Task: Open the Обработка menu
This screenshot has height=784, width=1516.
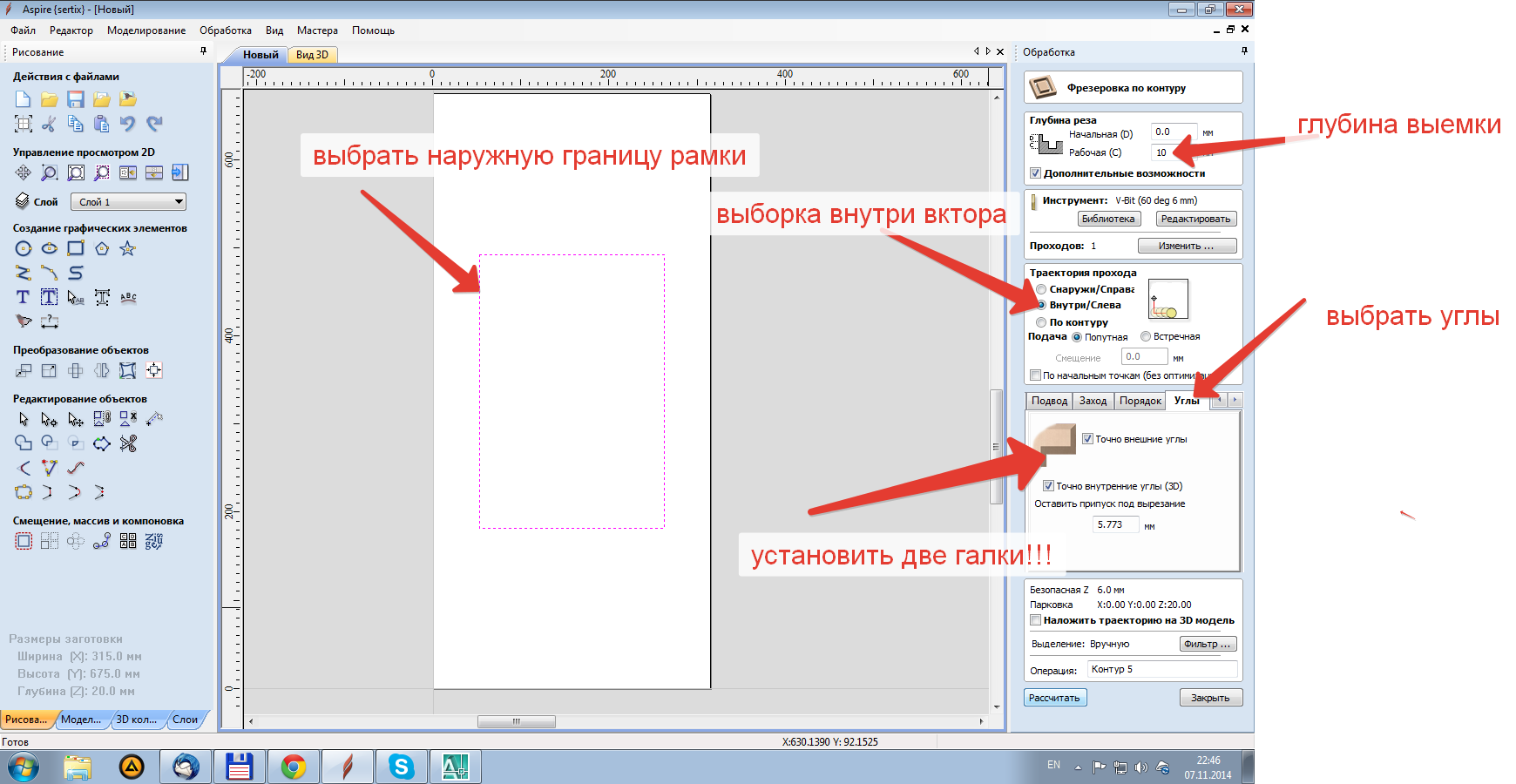Action: (226, 30)
